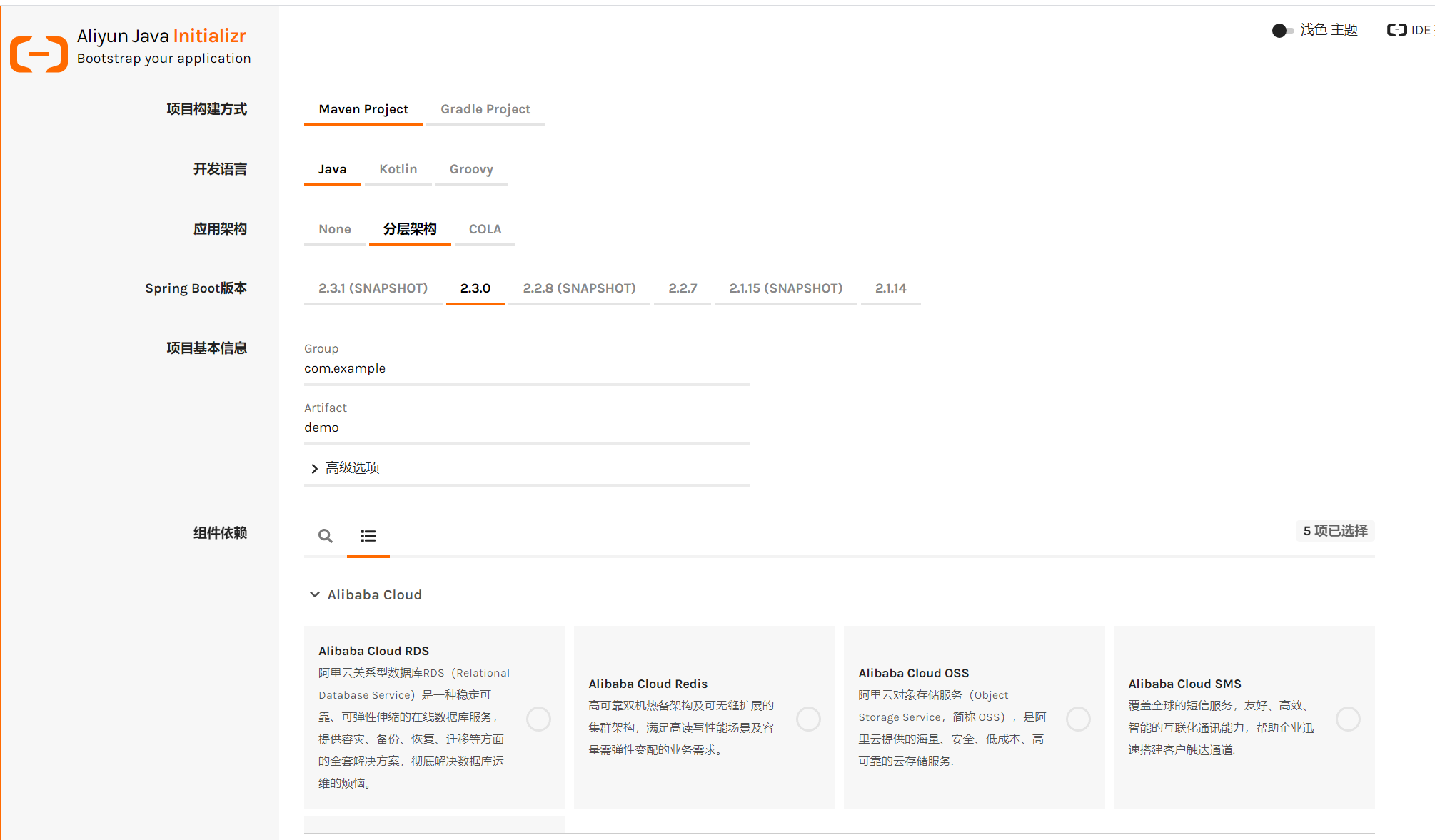This screenshot has height=840, width=1435.
Task: Choose the Gradle Project tab
Action: pos(485,109)
